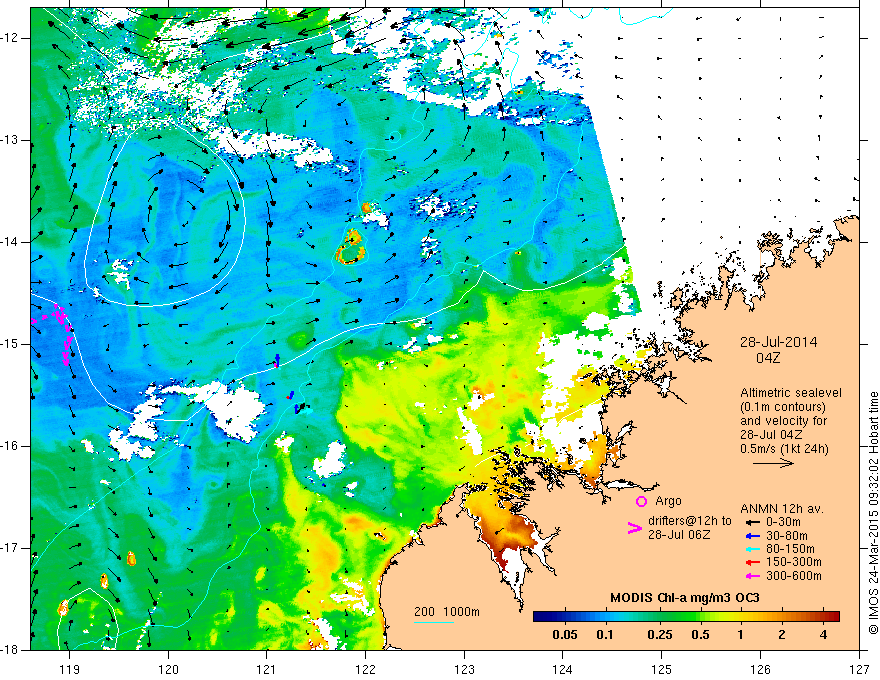Click the magenta drifters arrowhead legend symbol
880x680 pixels.
(x=634, y=528)
